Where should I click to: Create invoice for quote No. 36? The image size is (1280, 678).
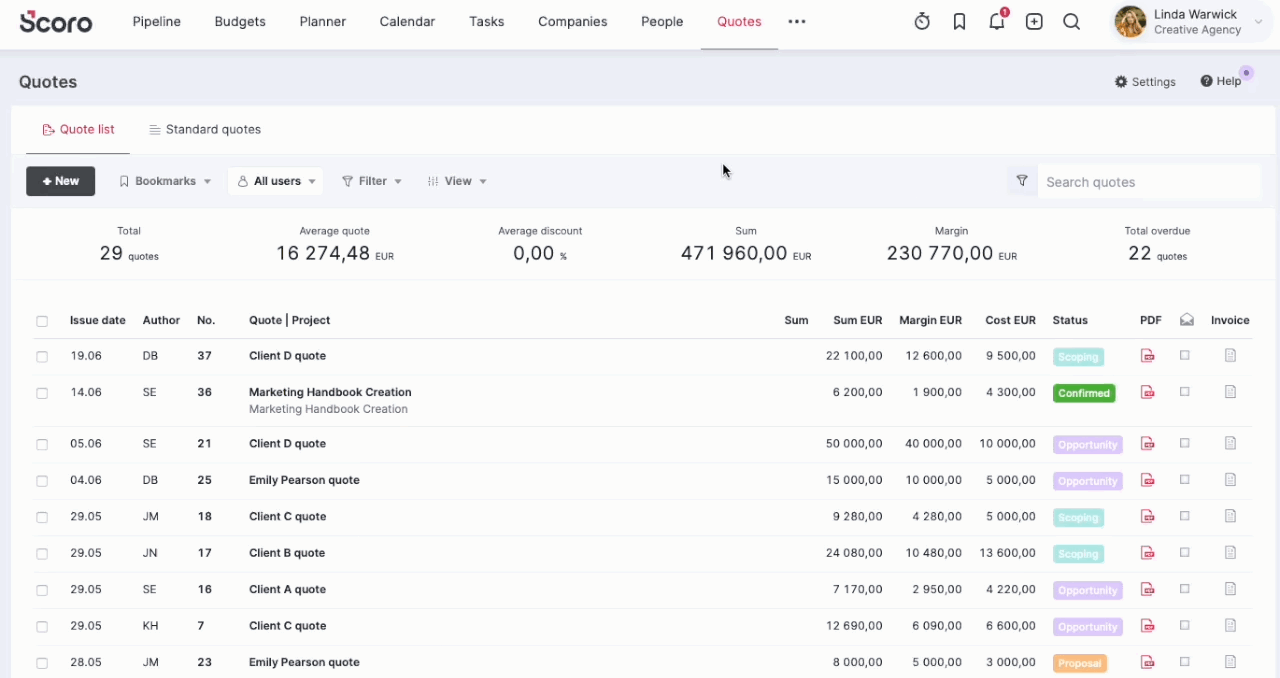pos(1231,392)
